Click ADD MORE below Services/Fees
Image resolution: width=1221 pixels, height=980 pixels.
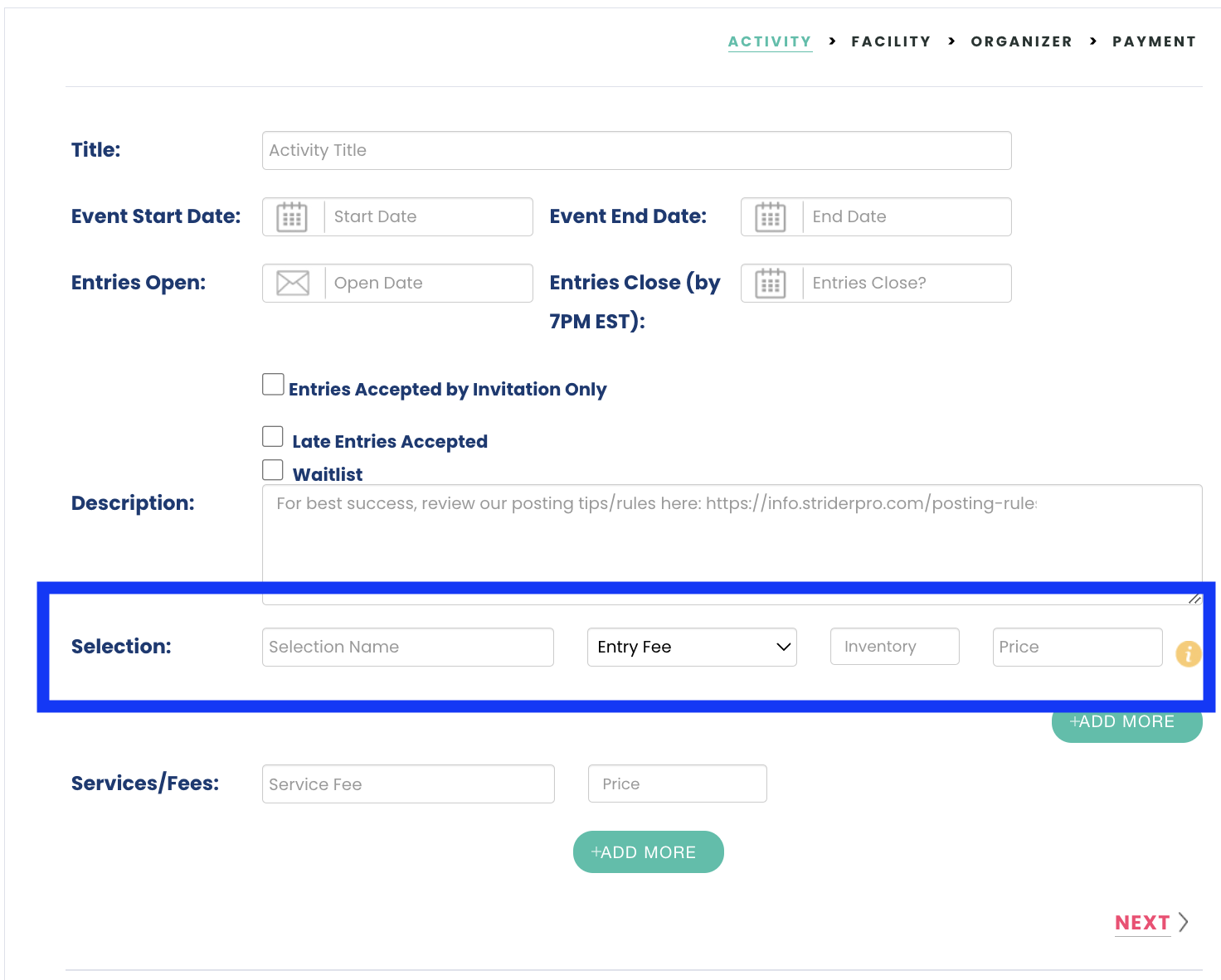click(648, 851)
